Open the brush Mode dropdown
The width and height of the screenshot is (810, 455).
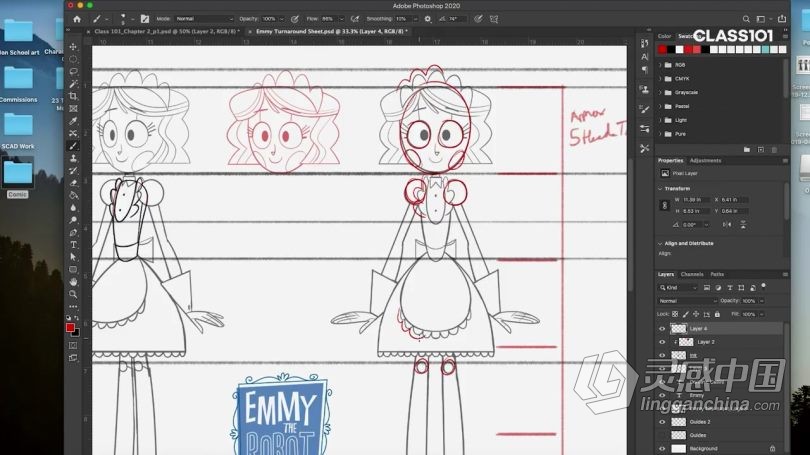[x=204, y=19]
